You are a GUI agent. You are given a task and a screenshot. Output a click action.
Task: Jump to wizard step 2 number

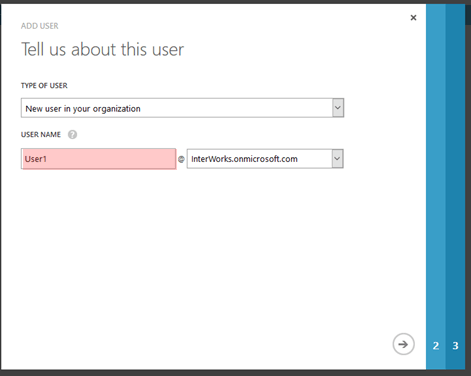436,346
